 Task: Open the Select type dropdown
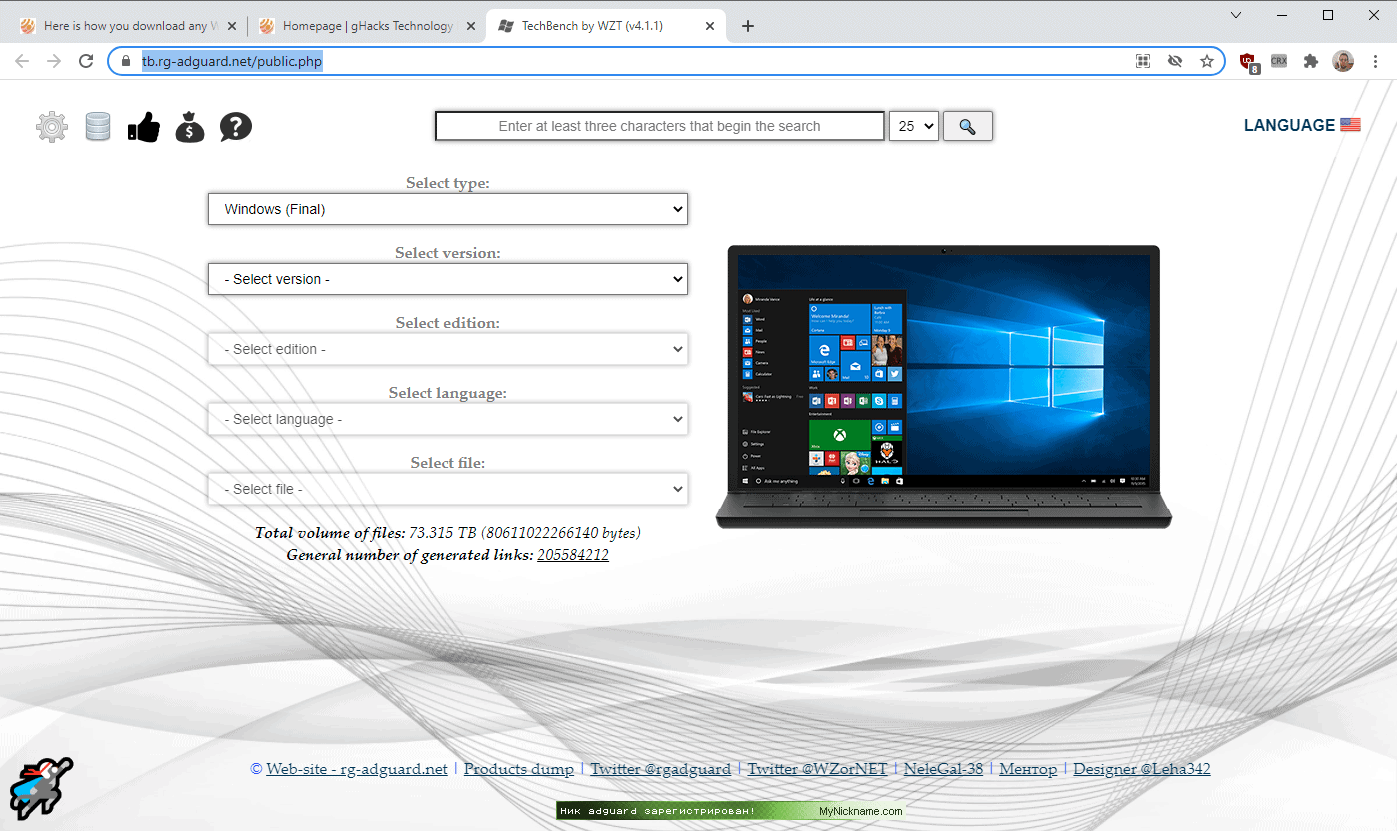(x=448, y=209)
